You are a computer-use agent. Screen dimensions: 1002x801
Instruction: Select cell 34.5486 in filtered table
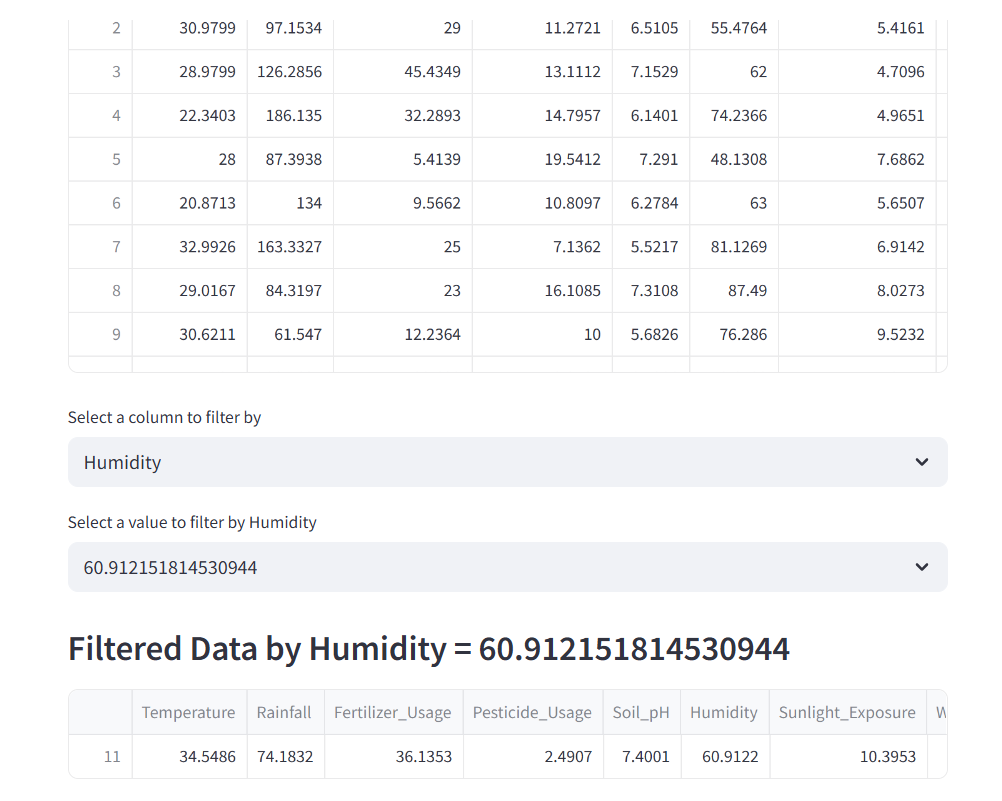coord(189,757)
